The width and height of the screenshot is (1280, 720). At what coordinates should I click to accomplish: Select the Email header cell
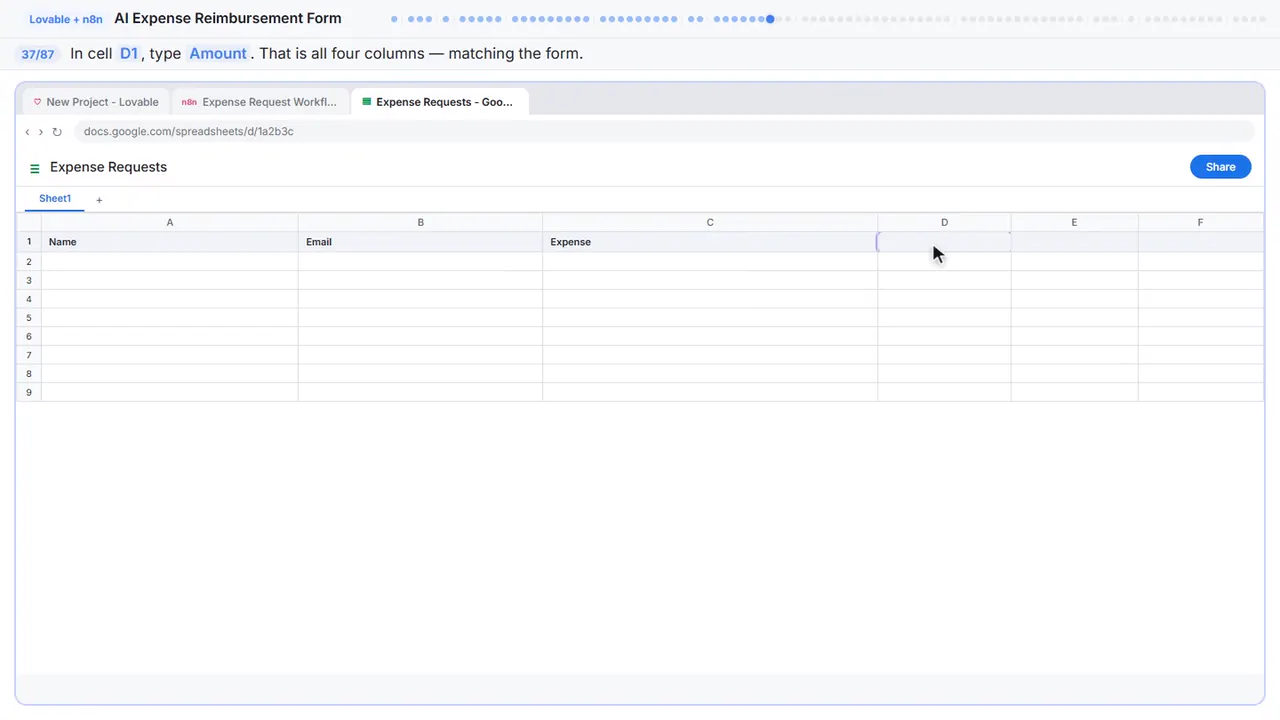tap(420, 242)
